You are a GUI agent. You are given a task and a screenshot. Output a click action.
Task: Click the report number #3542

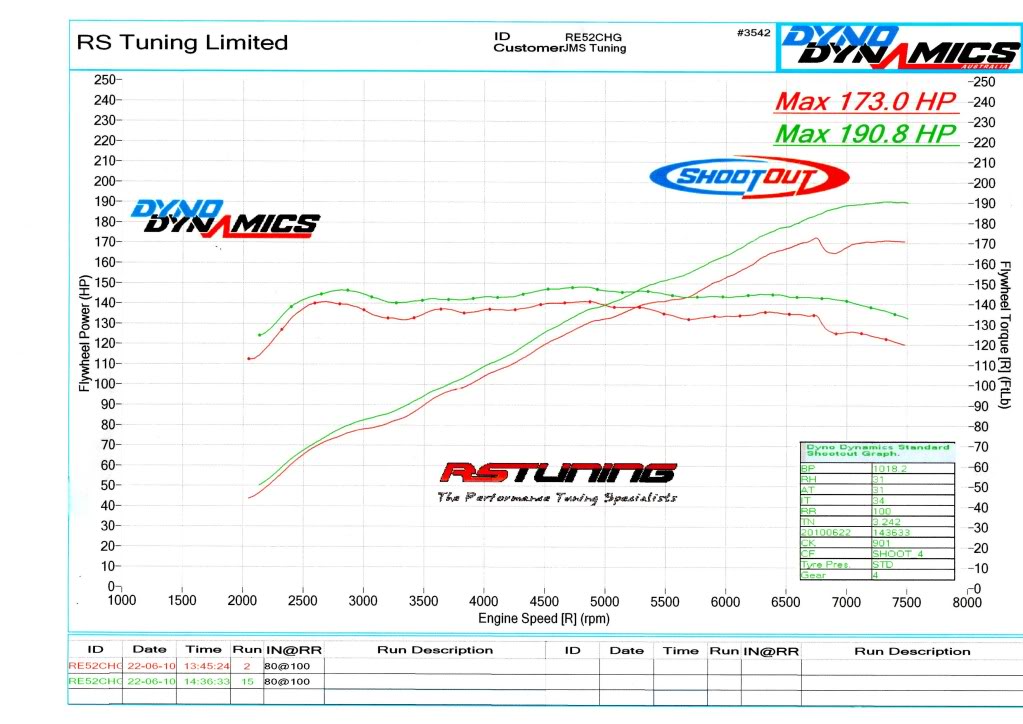click(753, 33)
